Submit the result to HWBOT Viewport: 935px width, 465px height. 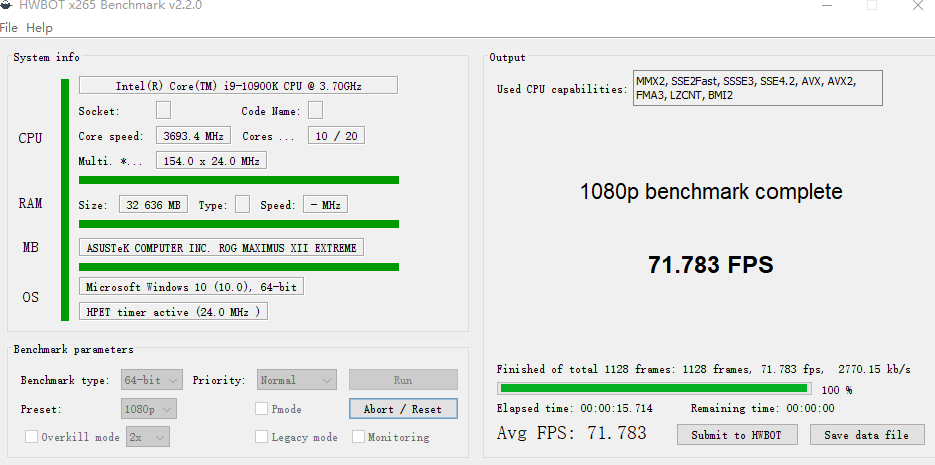click(x=737, y=435)
